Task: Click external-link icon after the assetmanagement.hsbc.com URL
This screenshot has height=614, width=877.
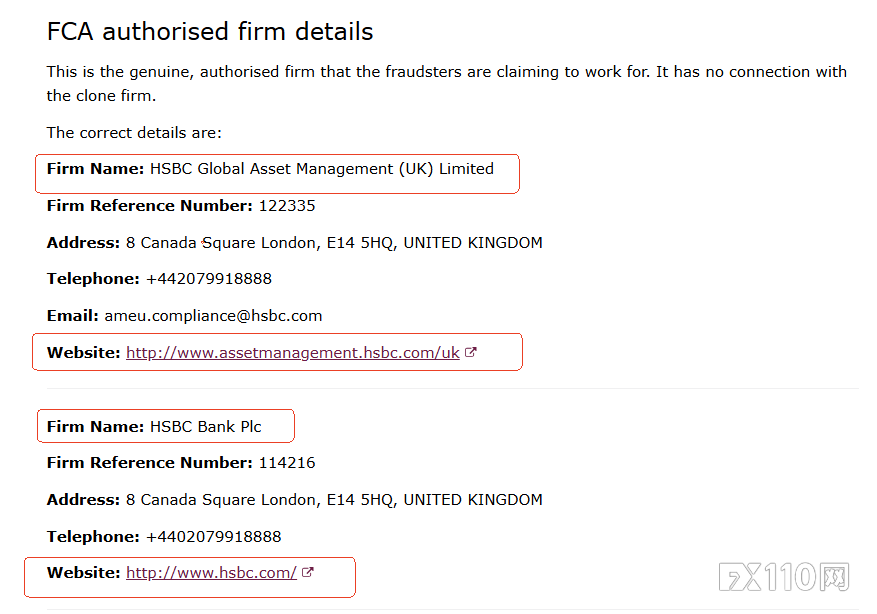Action: coord(471,353)
